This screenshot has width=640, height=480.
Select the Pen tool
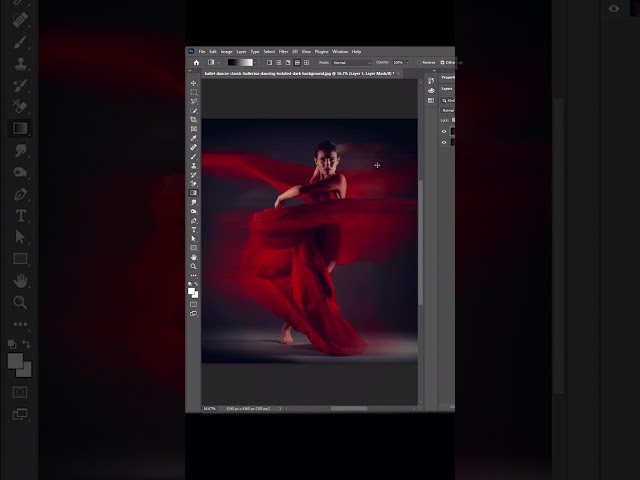(193, 221)
